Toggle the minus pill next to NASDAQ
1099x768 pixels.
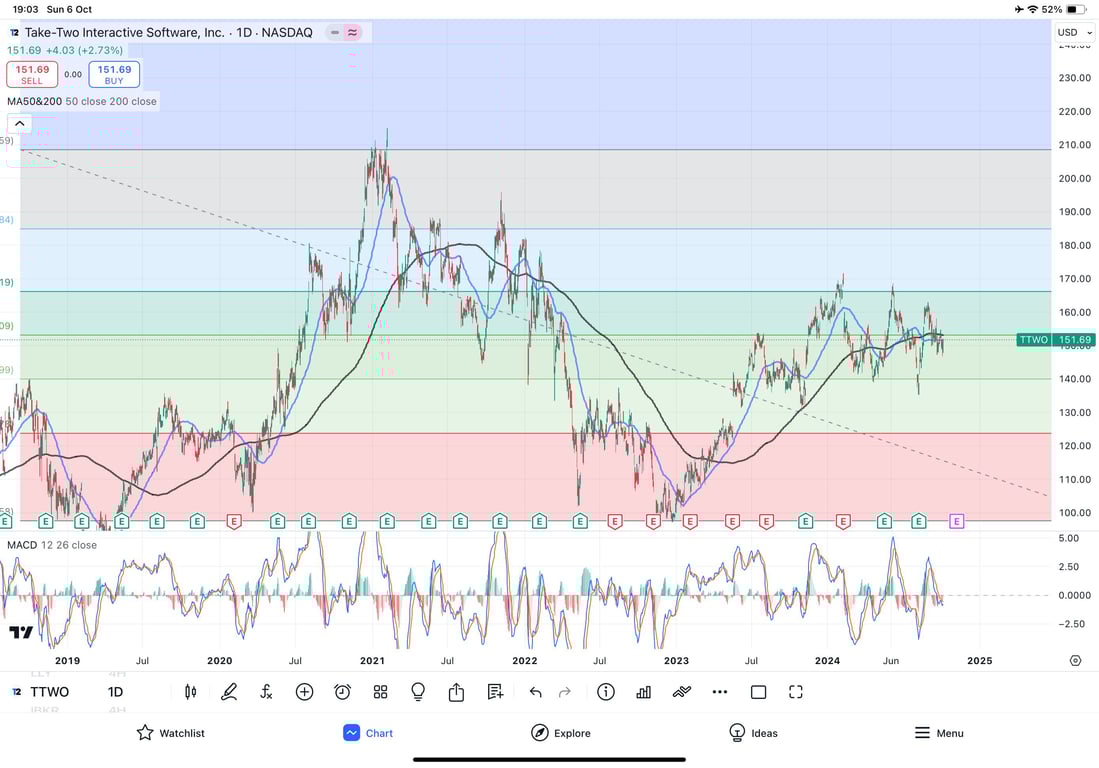(335, 32)
